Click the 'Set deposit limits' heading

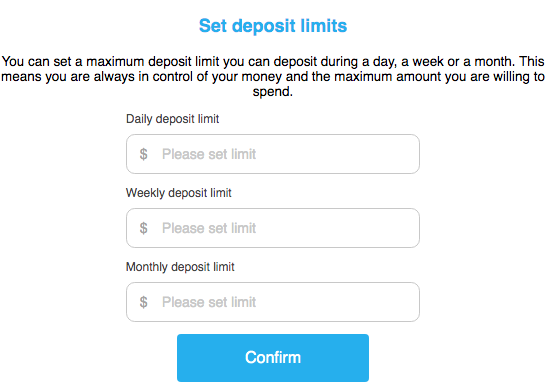[x=273, y=26]
